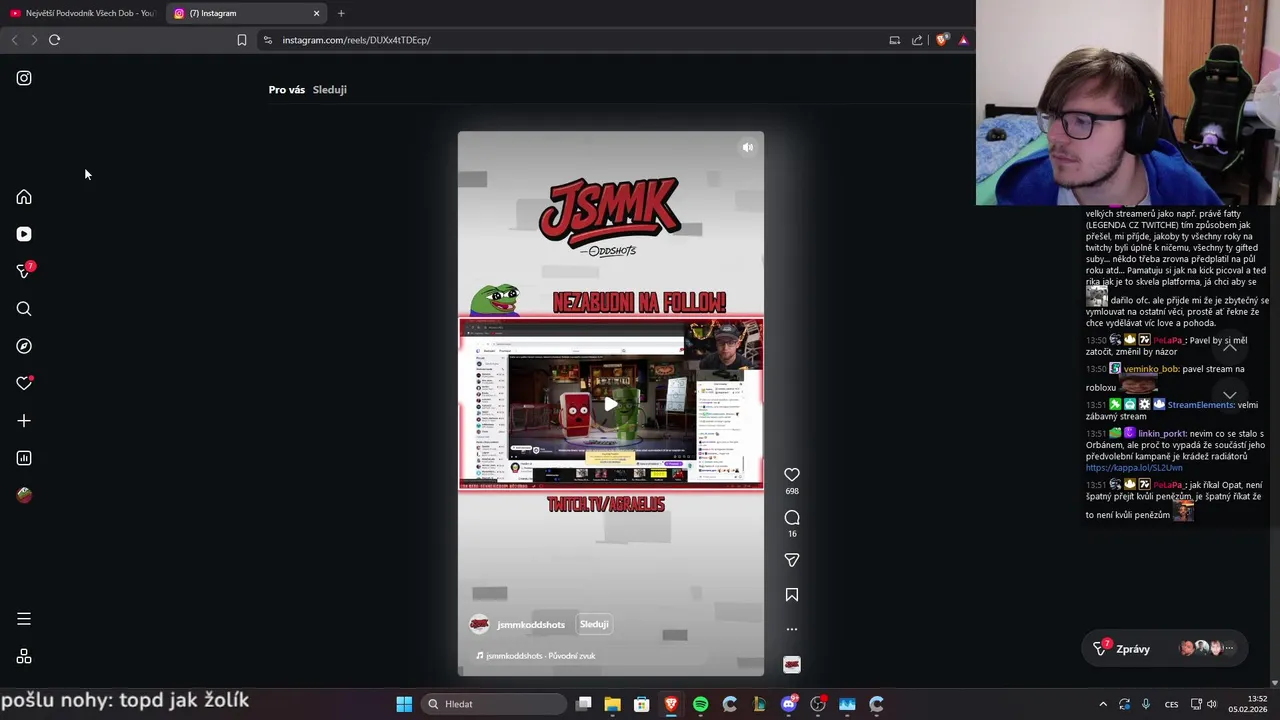Screen dimensions: 1280x720
Task: Open the jsmmkoddshots username link
Action: 531,625
